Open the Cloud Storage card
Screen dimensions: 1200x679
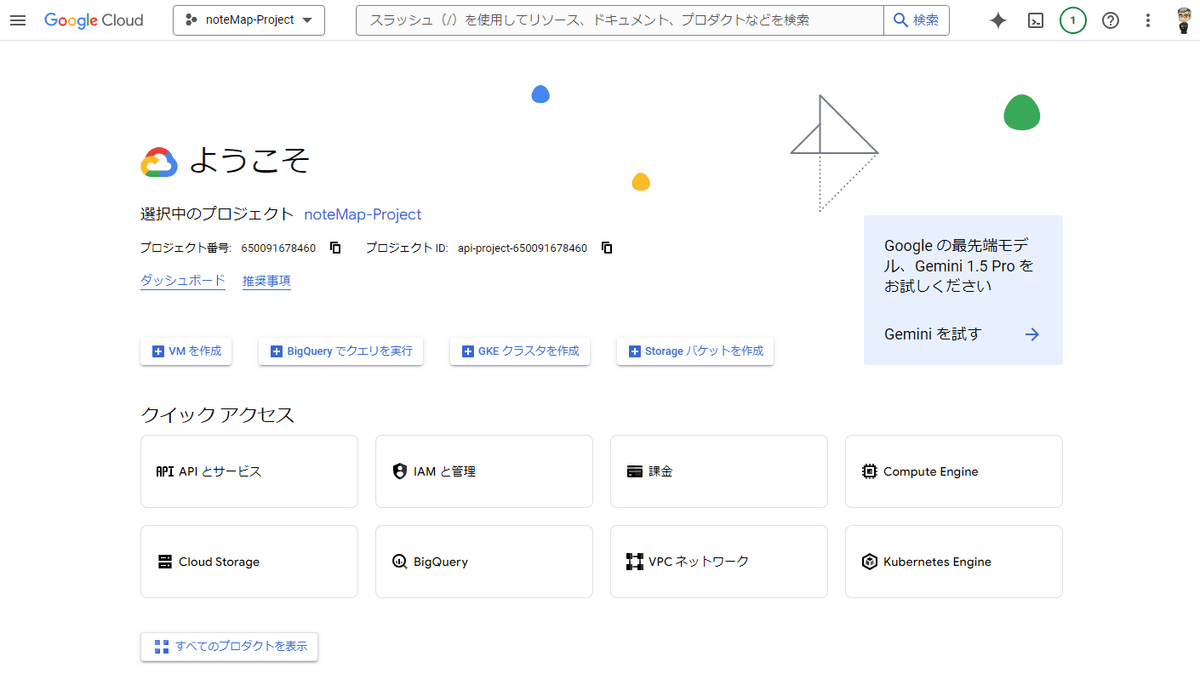(x=249, y=562)
